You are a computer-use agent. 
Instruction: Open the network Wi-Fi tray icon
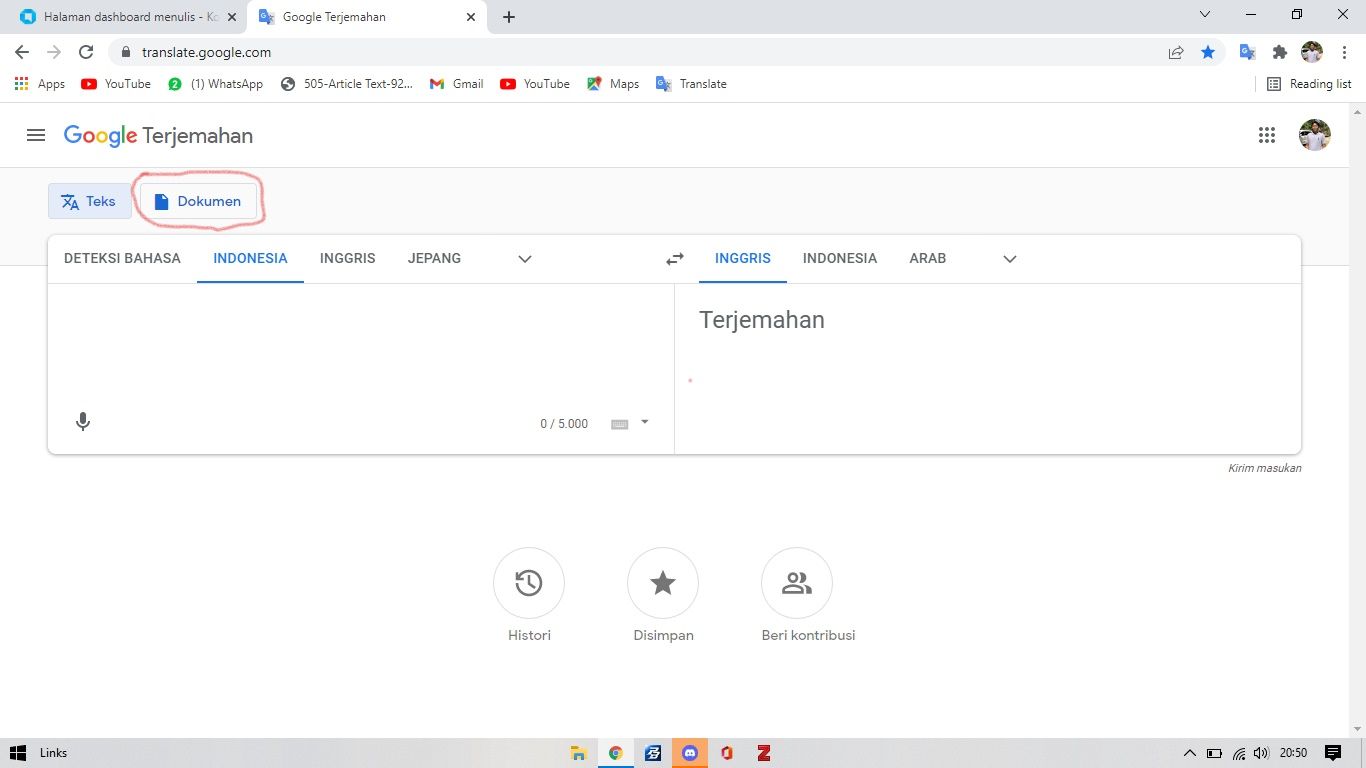pyautogui.click(x=1239, y=753)
